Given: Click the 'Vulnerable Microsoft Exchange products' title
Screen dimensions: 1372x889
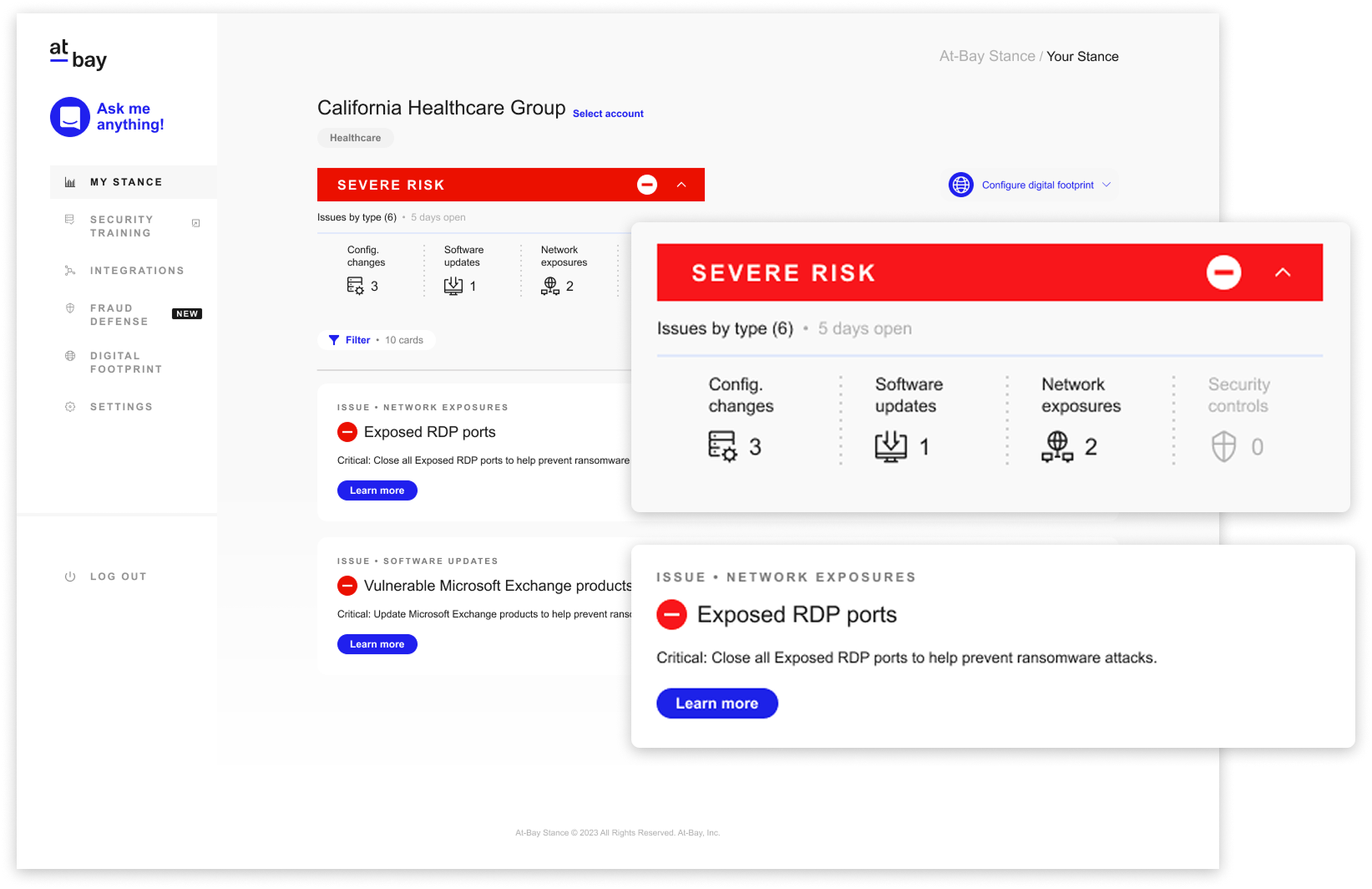Looking at the screenshot, I should [x=498, y=586].
